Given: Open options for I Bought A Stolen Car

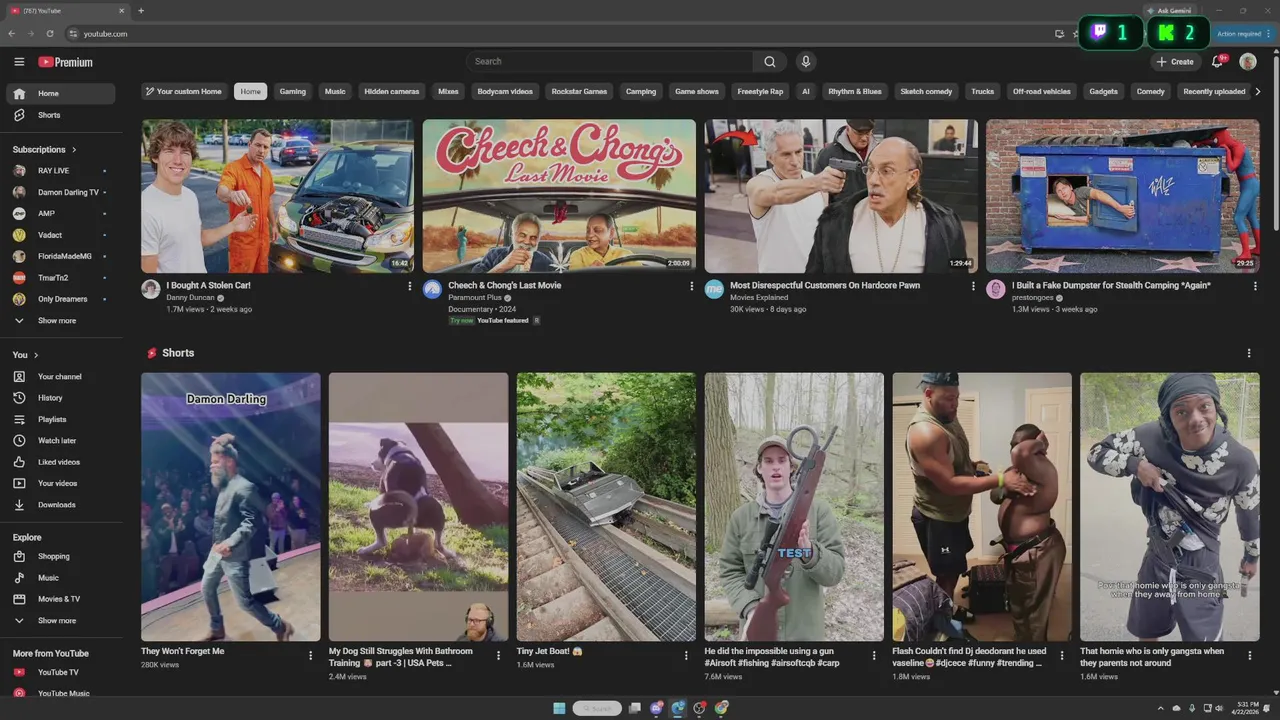Looking at the screenshot, I should point(409,286).
